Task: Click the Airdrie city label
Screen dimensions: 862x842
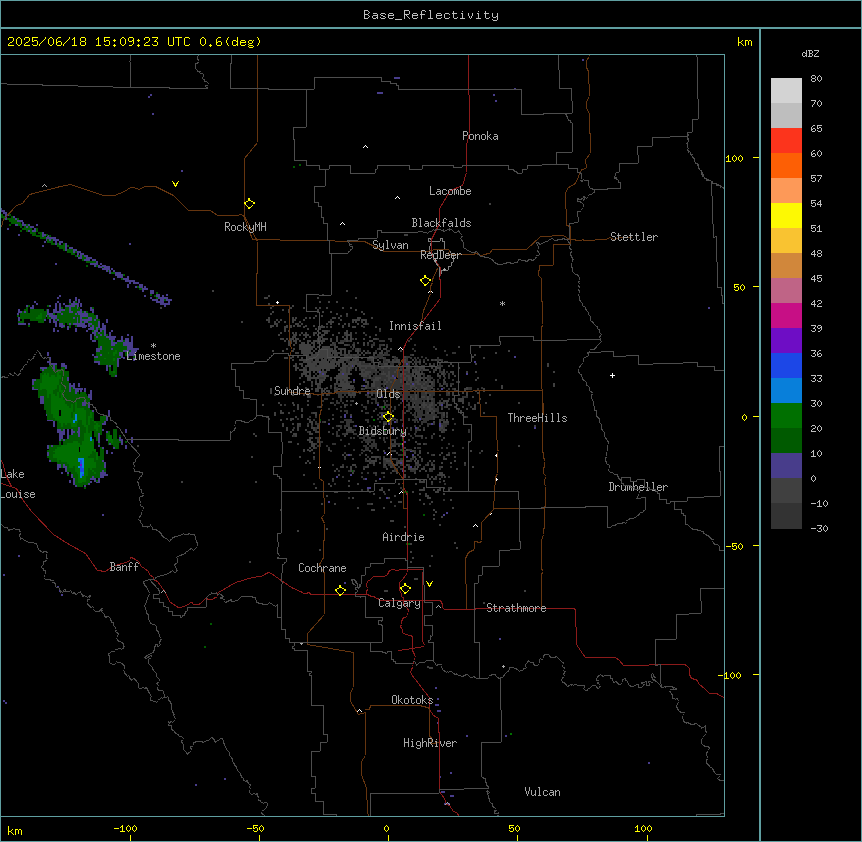Action: 403,537
